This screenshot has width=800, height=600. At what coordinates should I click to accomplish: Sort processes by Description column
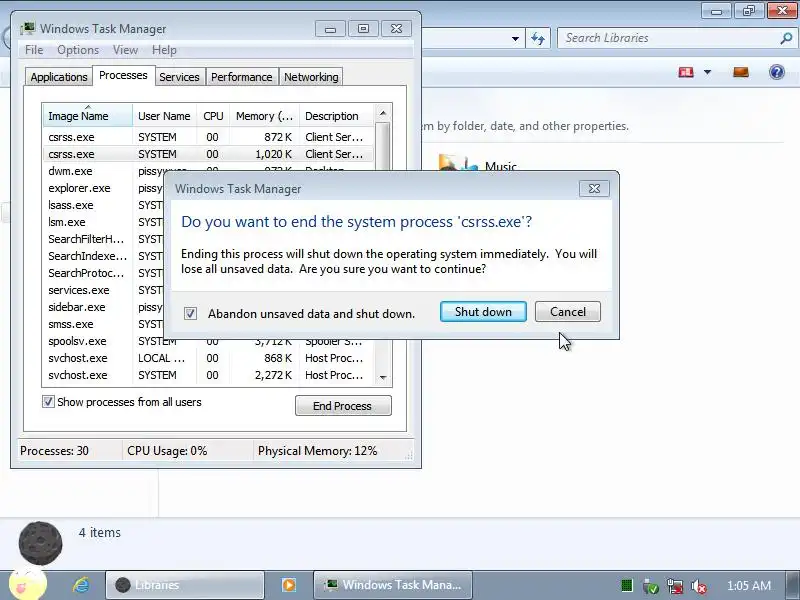(337, 116)
